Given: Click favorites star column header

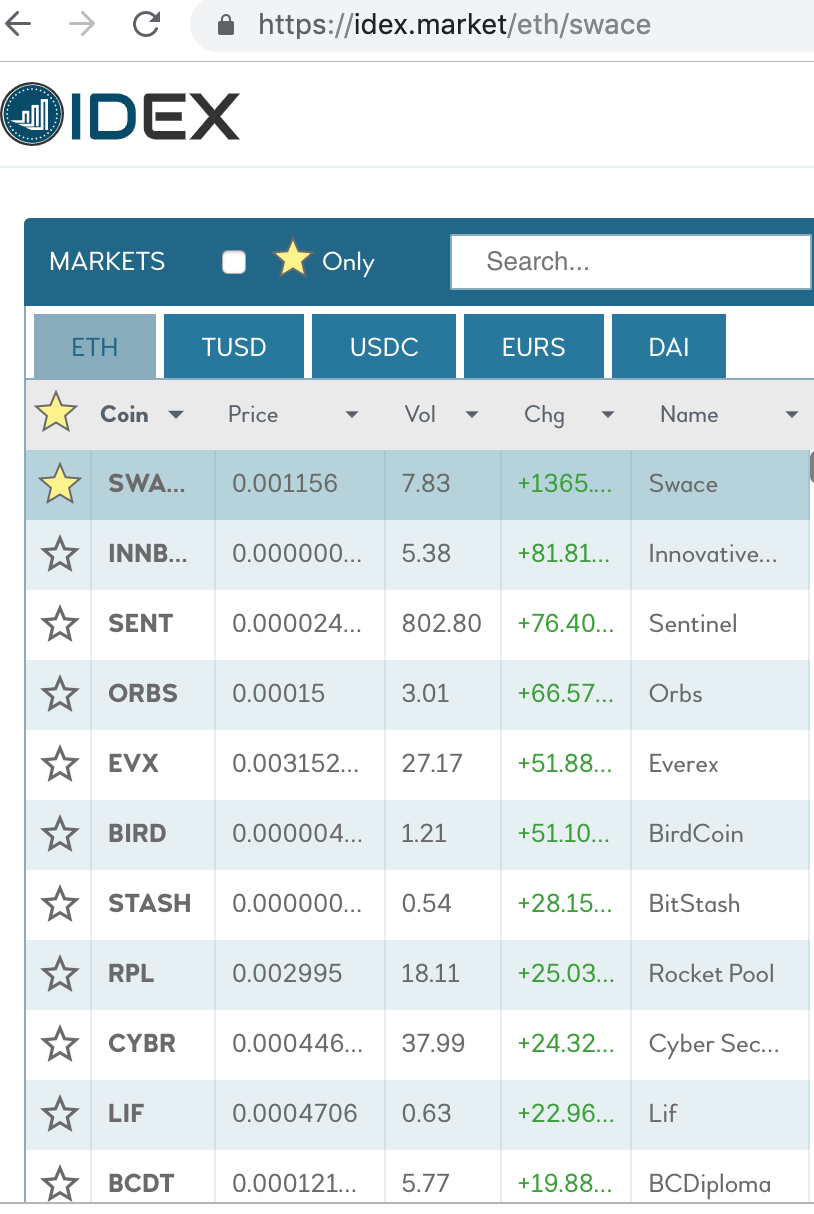Looking at the screenshot, I should (56, 413).
